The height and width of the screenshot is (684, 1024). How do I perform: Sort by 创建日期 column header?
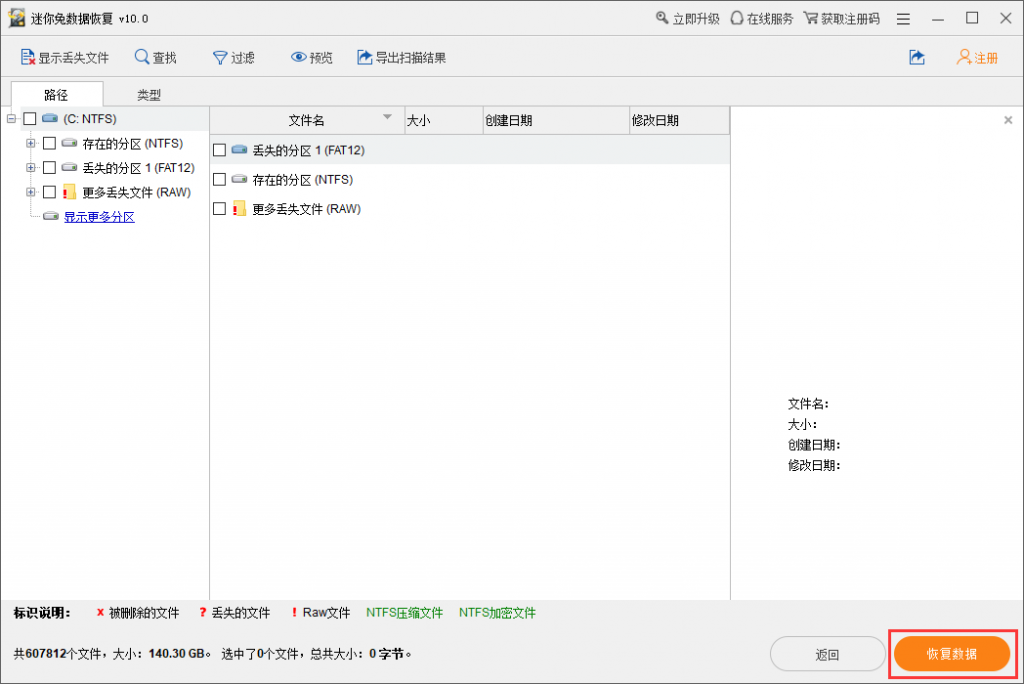(556, 120)
